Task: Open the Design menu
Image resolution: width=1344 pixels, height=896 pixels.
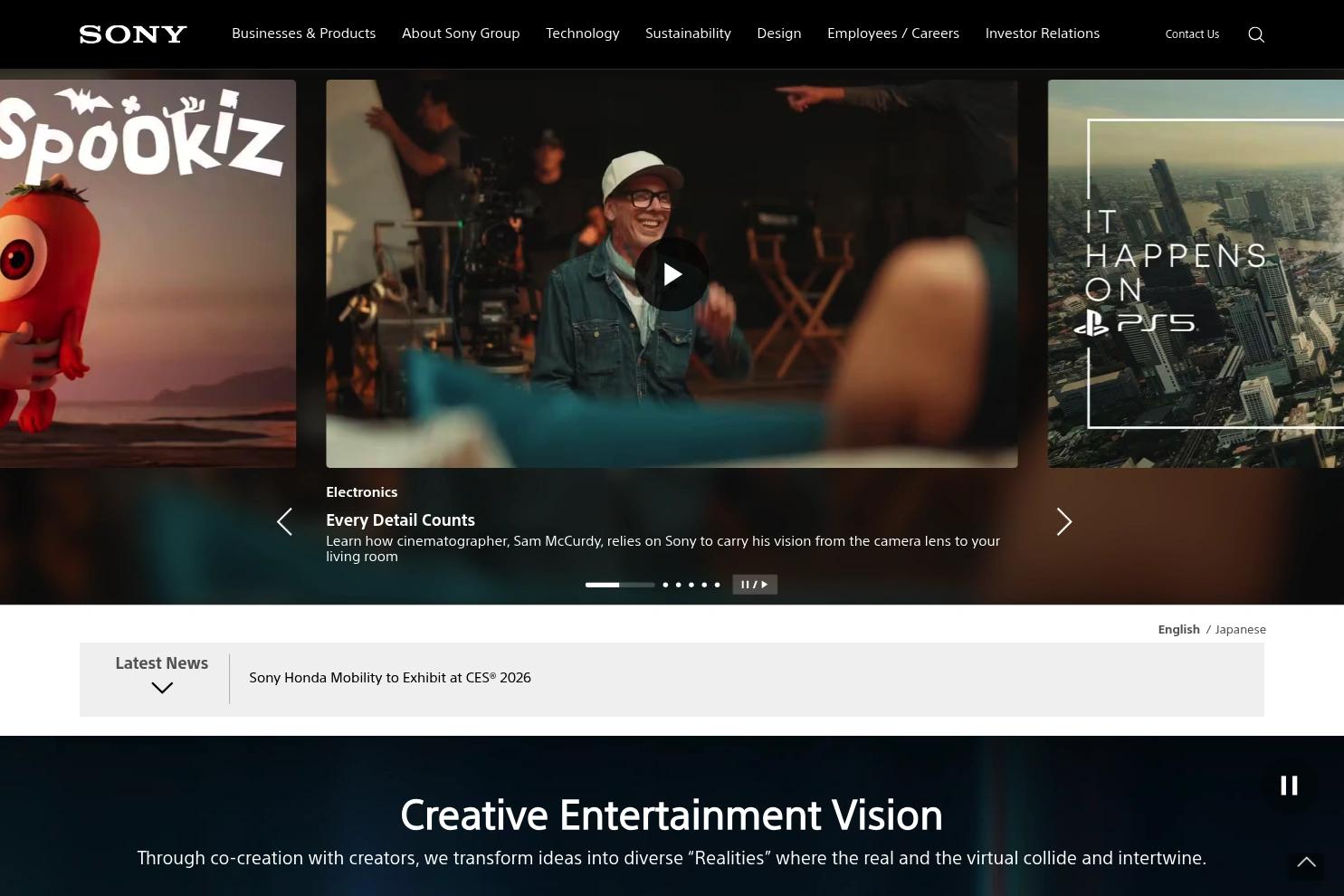Action: [x=779, y=33]
